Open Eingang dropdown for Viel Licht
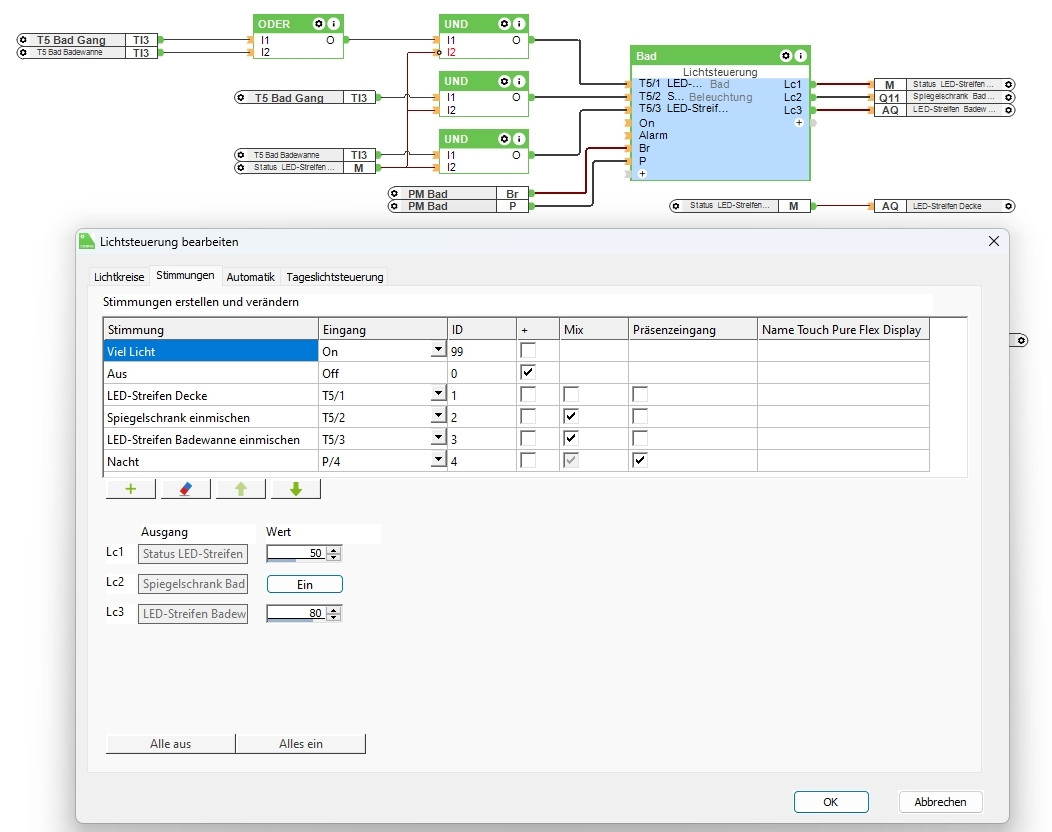 pos(437,350)
